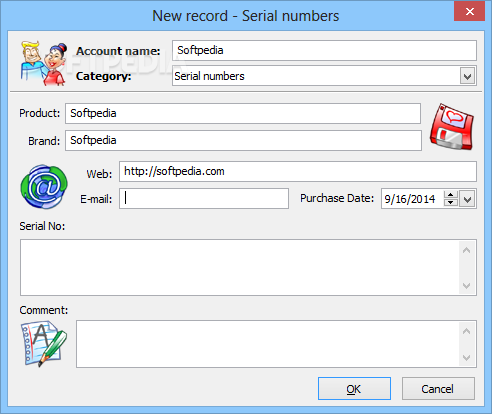Click the 'Comment:' label
The image size is (492, 414).
pyautogui.click(x=44, y=310)
